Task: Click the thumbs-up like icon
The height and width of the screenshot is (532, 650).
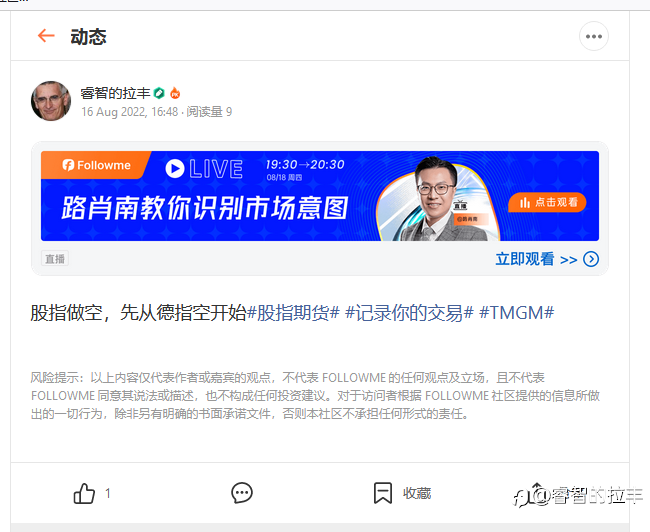Action: (x=84, y=493)
